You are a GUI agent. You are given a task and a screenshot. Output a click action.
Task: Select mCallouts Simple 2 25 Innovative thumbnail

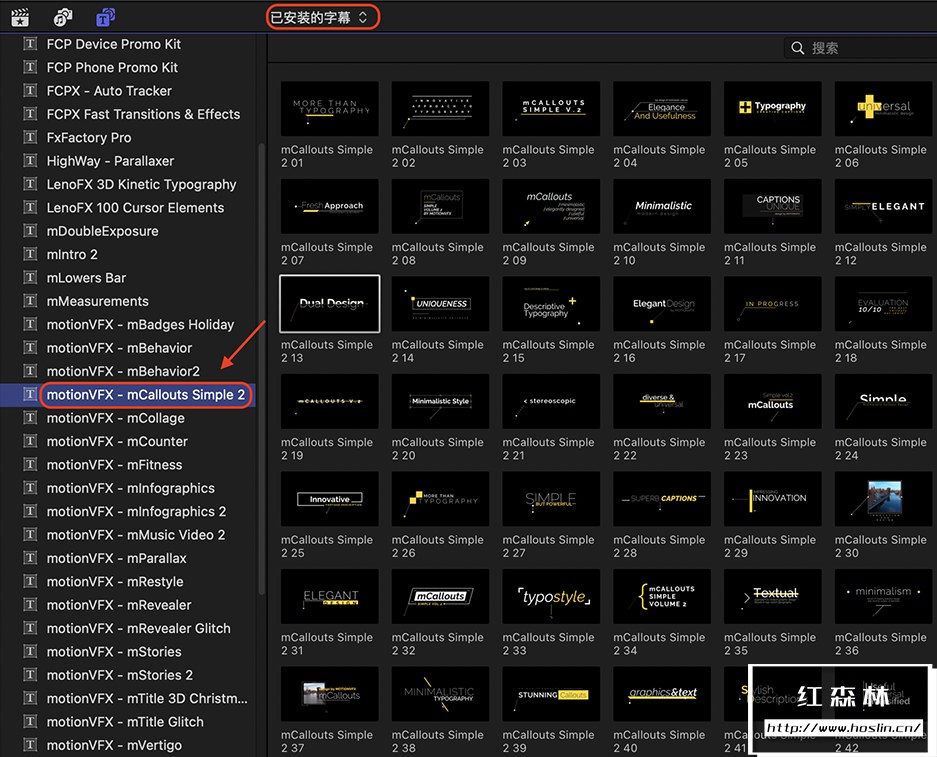pos(329,499)
